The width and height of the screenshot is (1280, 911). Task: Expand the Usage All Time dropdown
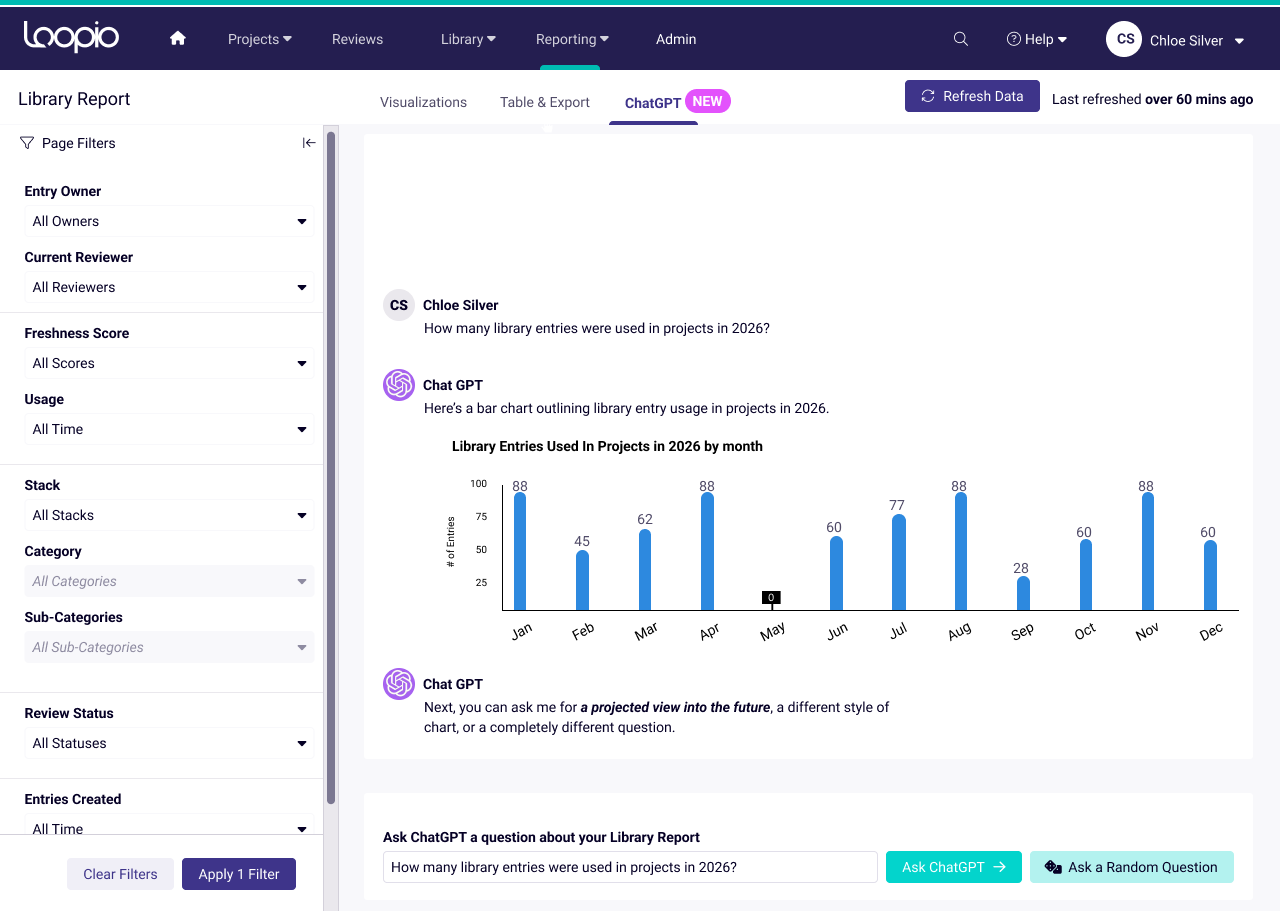pos(169,429)
